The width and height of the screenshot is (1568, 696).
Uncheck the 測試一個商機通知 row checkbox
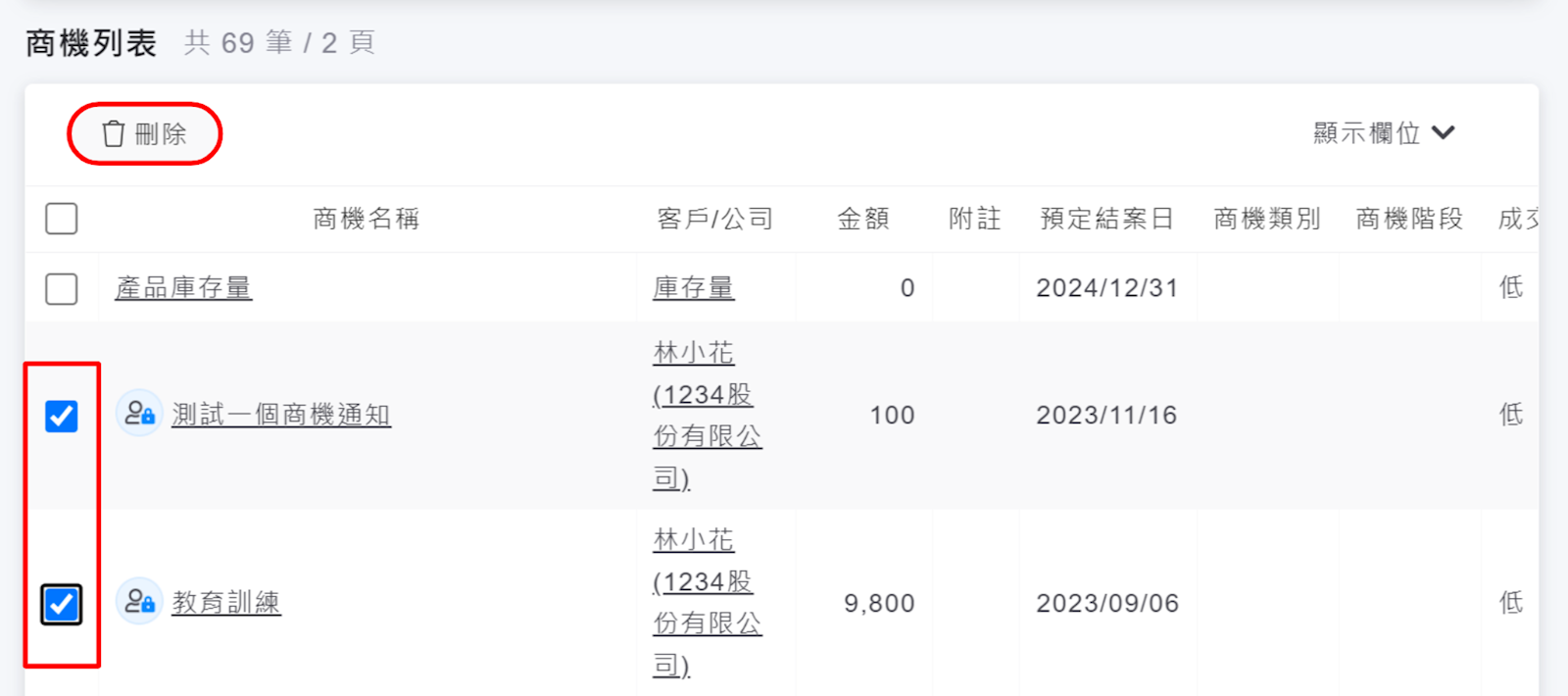click(x=62, y=416)
